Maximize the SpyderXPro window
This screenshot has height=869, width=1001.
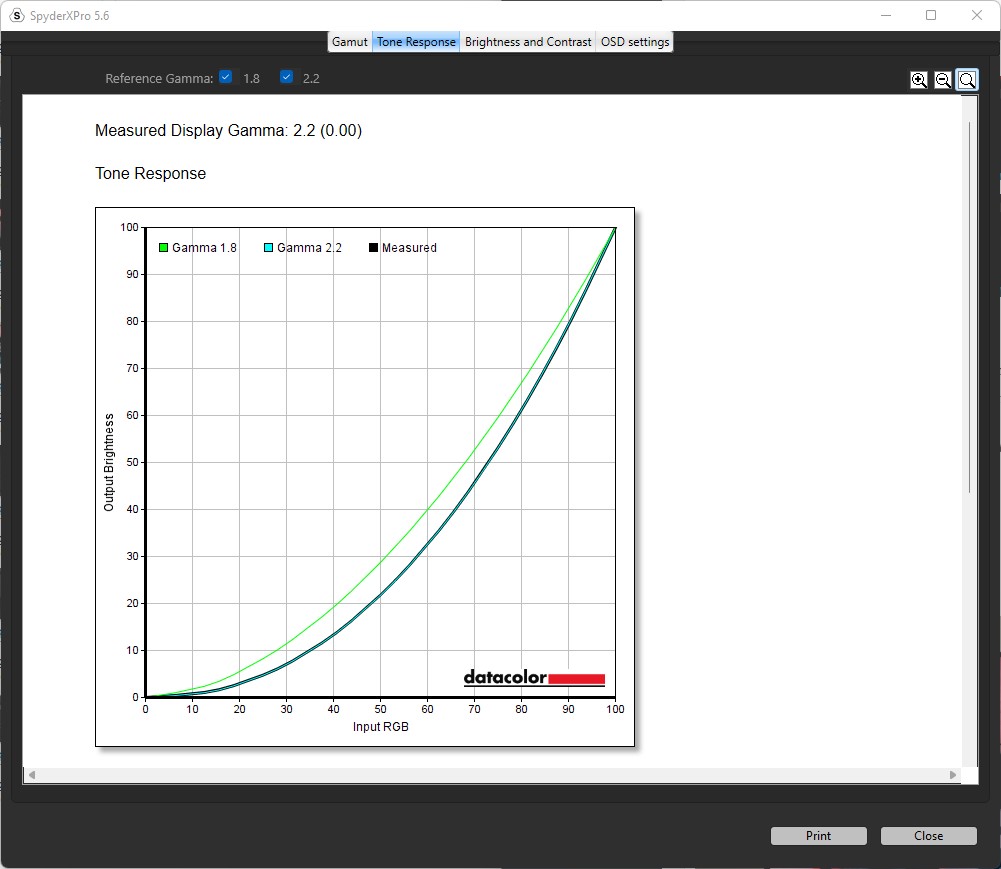[x=931, y=15]
